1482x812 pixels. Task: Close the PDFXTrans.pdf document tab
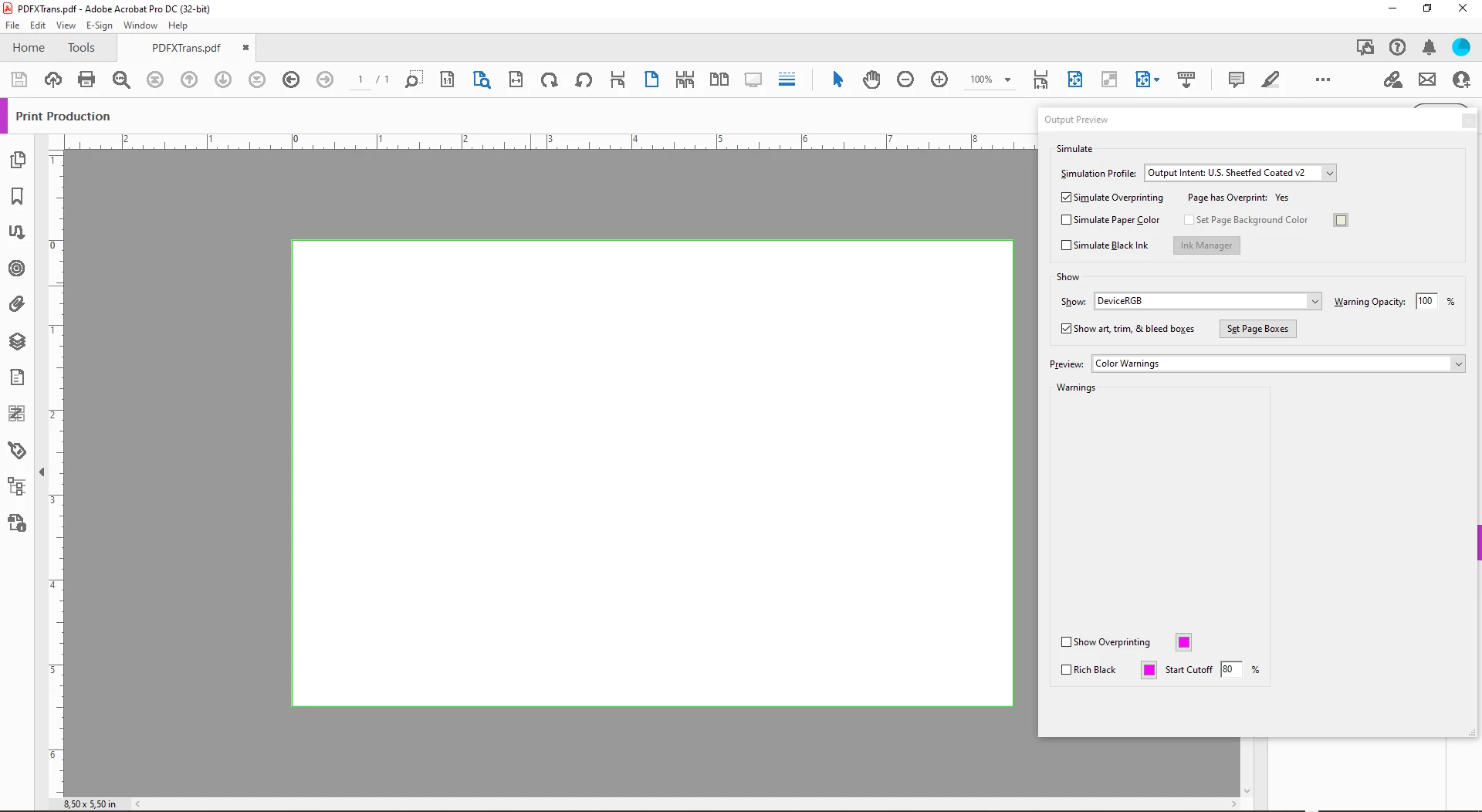coord(245,48)
